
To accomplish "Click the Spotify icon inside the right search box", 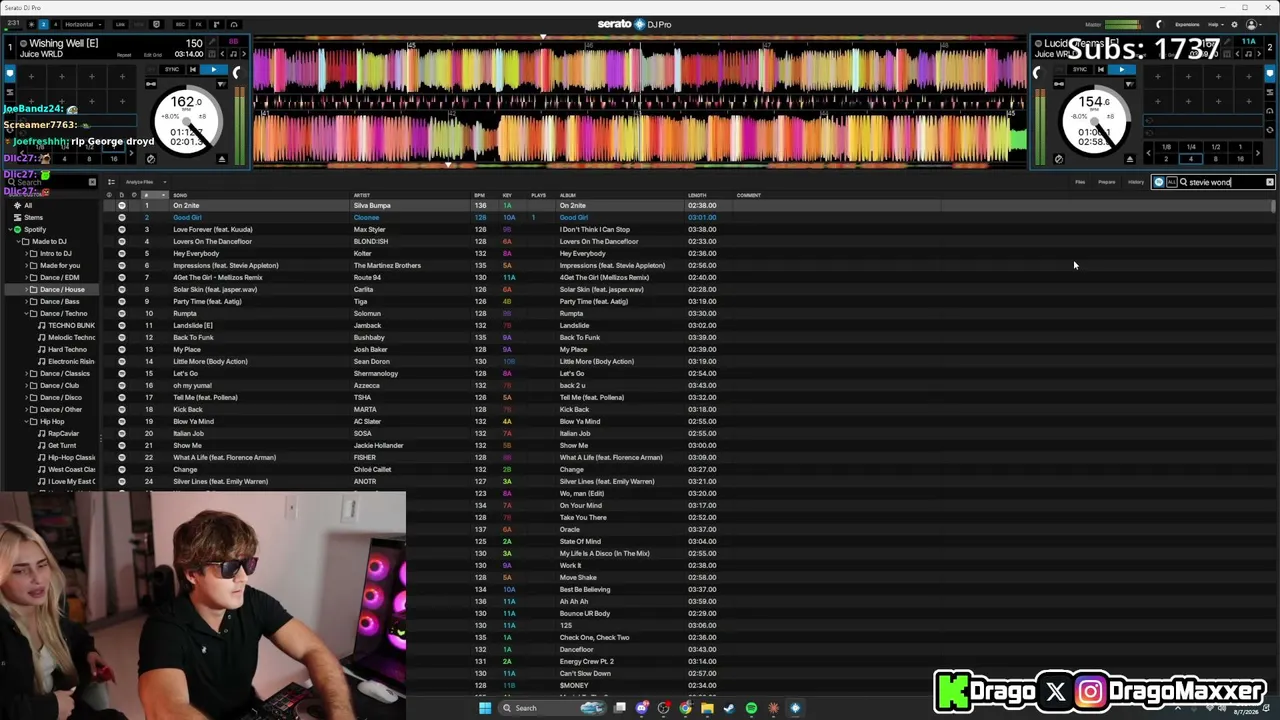I will coord(1159,182).
